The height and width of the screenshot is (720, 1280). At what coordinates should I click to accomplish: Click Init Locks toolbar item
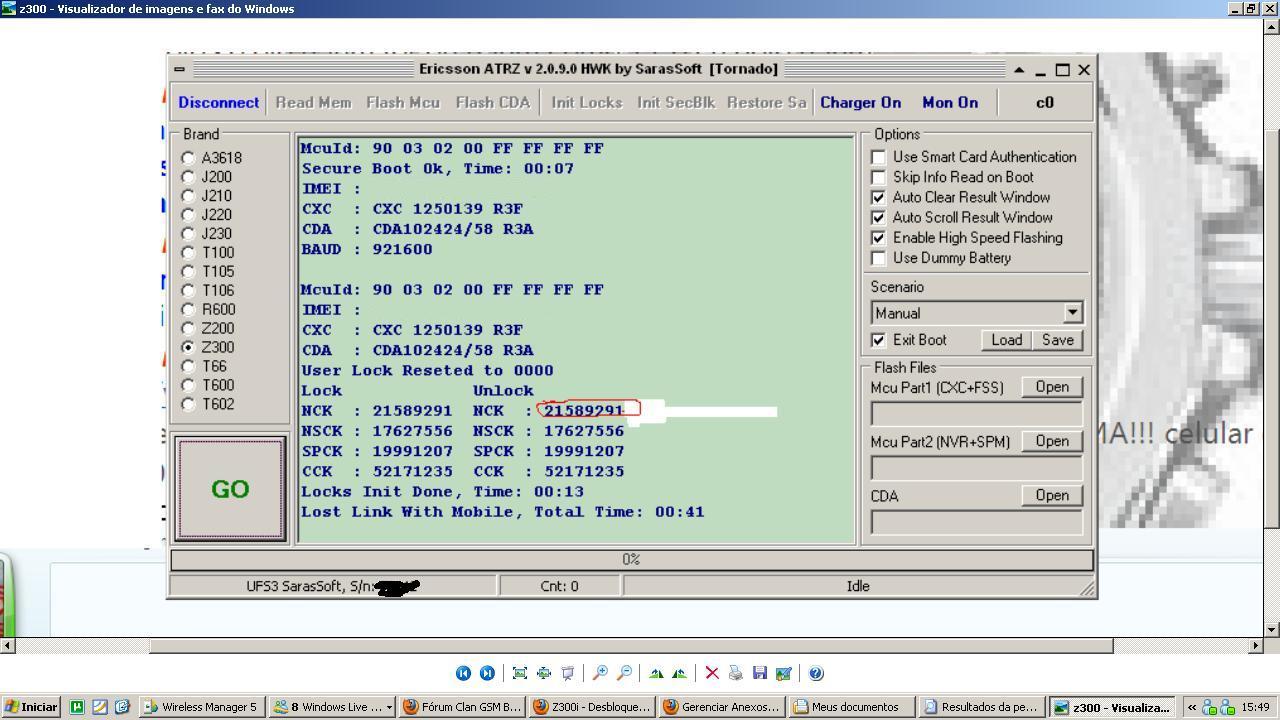[x=587, y=102]
